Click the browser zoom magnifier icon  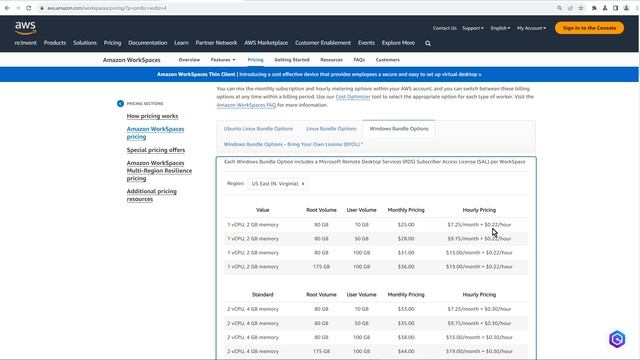[559, 8]
